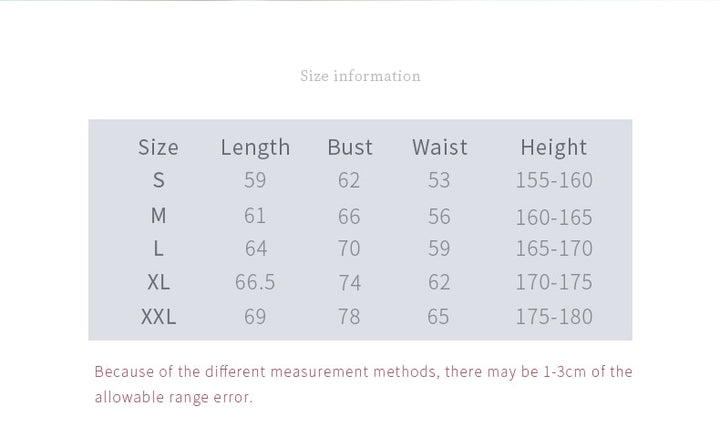Select the bust value 78
Viewport: 720px width, 447px height.
(349, 317)
